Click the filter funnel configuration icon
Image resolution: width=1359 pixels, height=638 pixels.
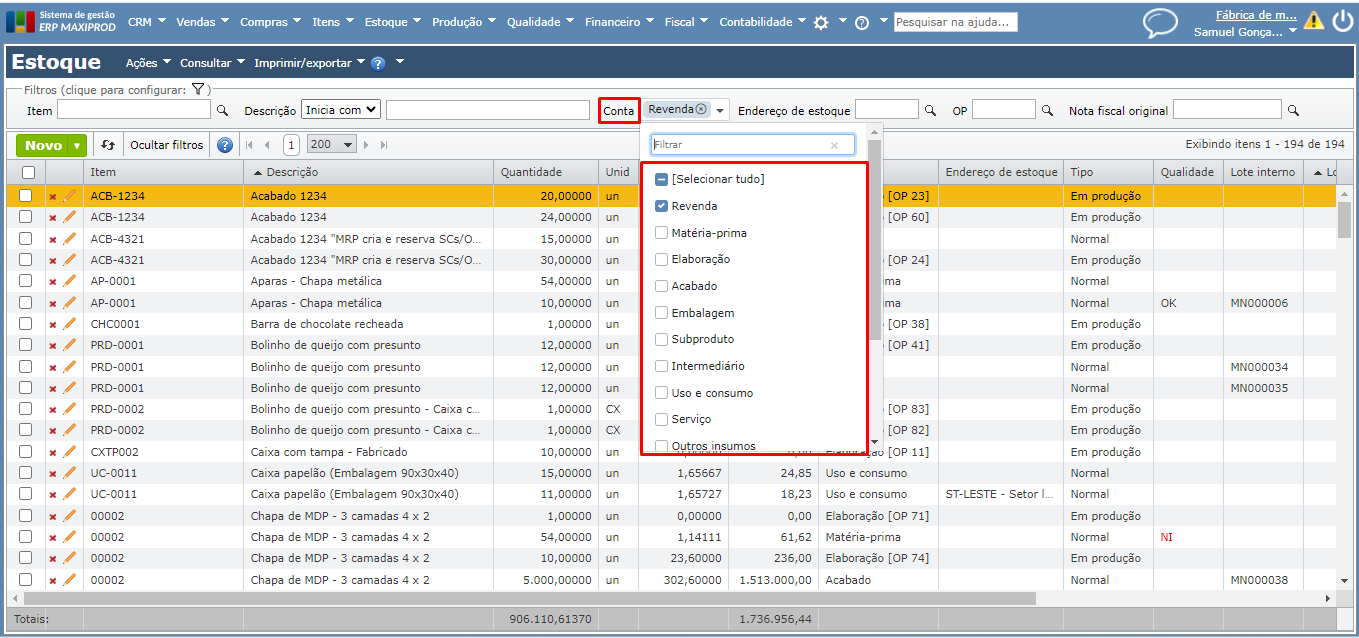(x=198, y=90)
